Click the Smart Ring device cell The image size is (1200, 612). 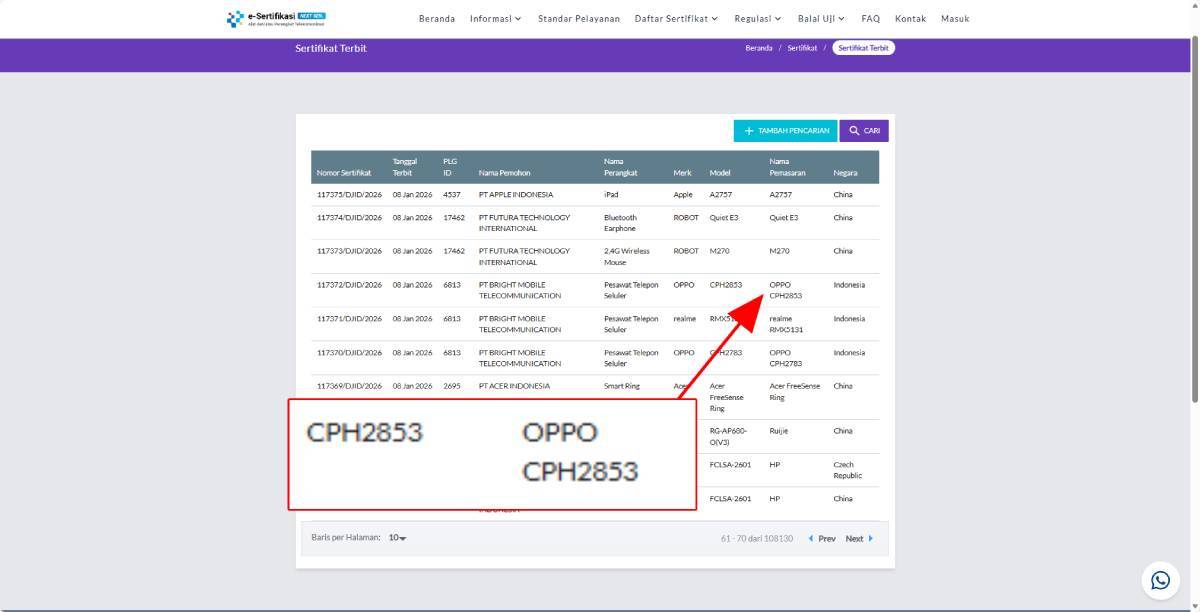coord(621,386)
